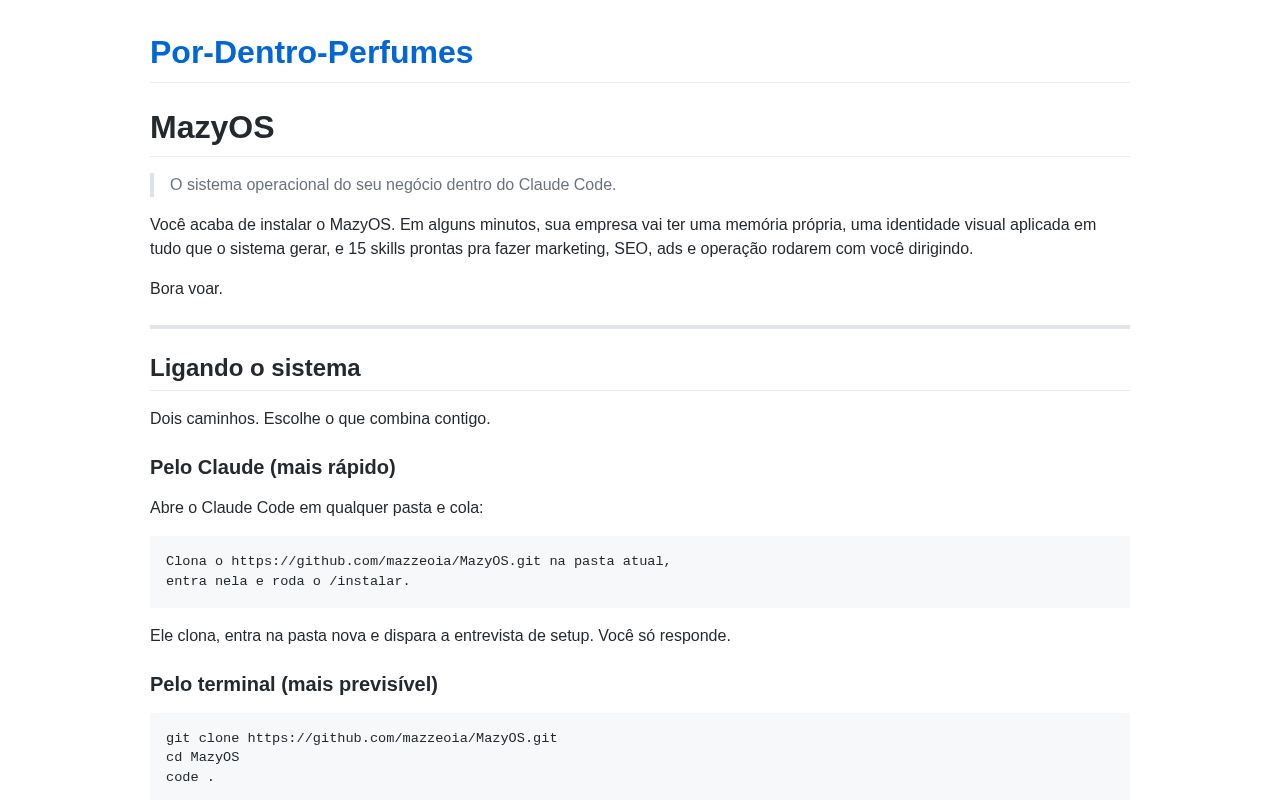Click the 'git clone' command line

362,739
